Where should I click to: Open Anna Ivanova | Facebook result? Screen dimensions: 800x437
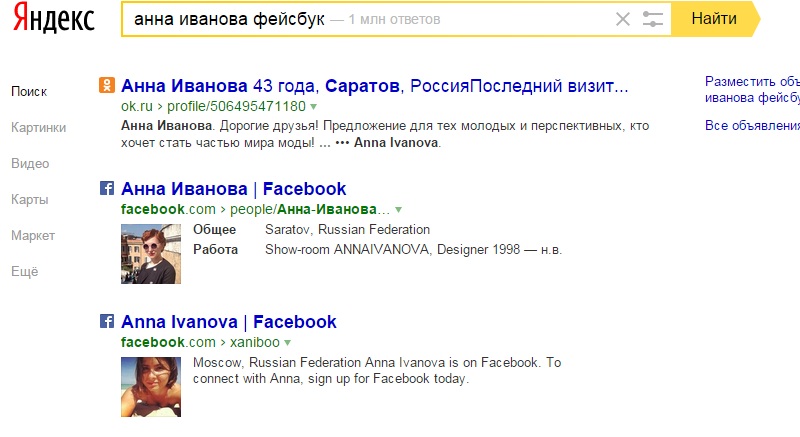(x=229, y=322)
